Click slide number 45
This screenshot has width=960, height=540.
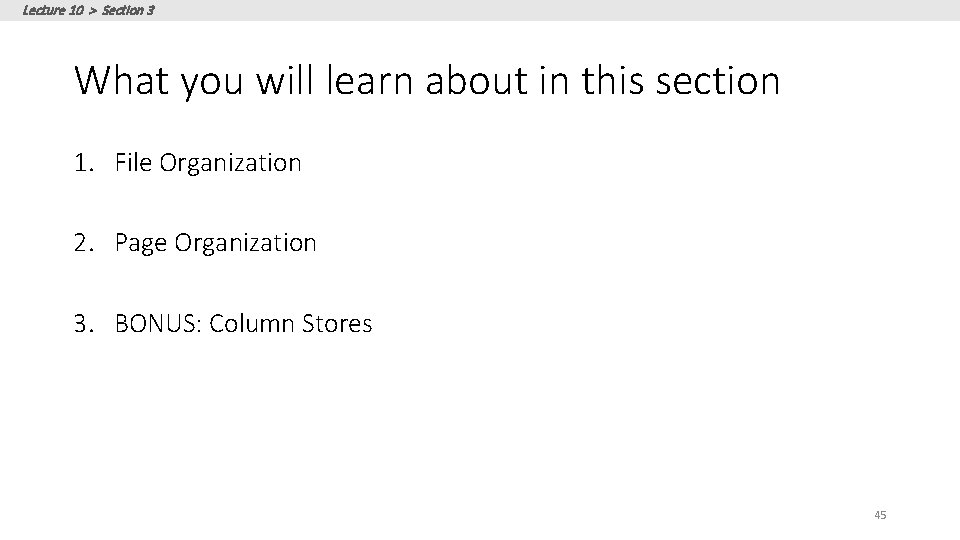(880, 515)
